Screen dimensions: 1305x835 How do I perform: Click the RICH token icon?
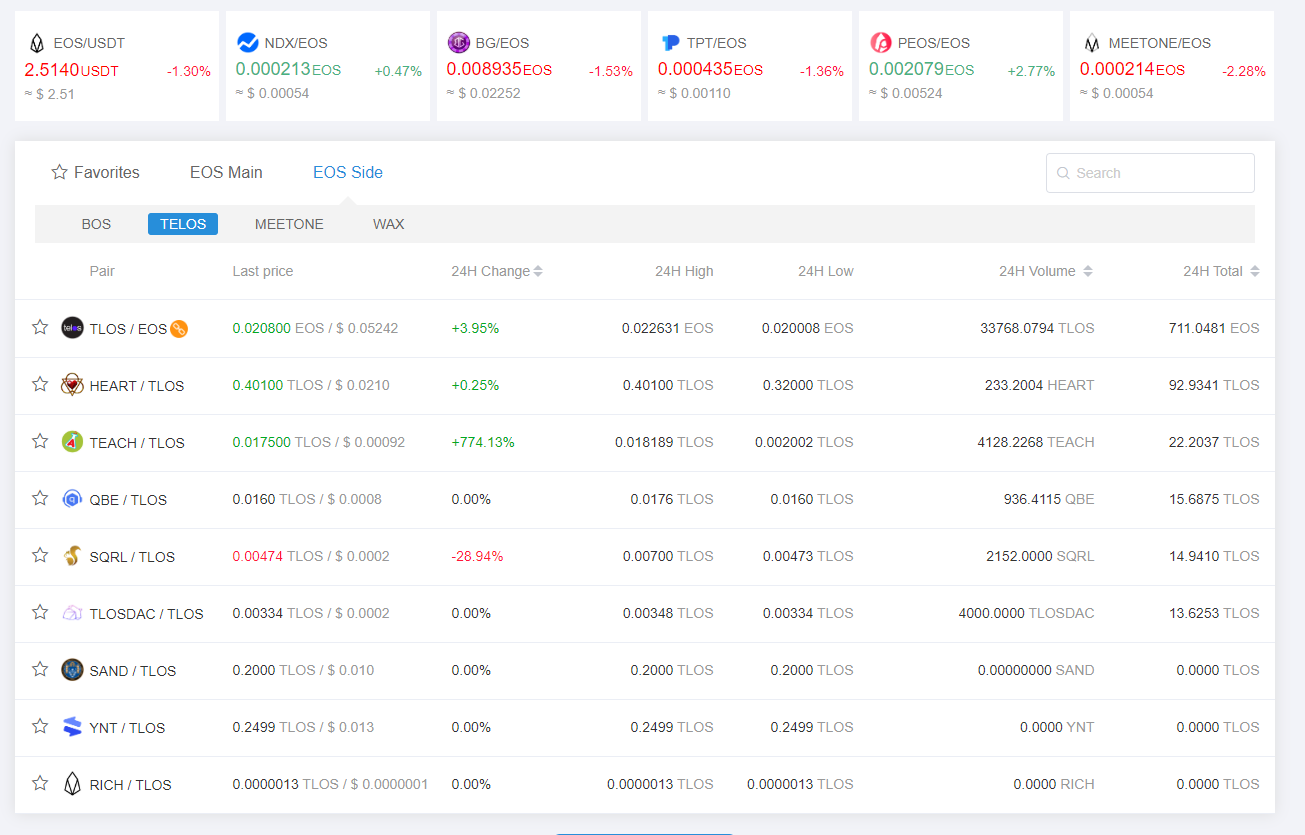(72, 783)
